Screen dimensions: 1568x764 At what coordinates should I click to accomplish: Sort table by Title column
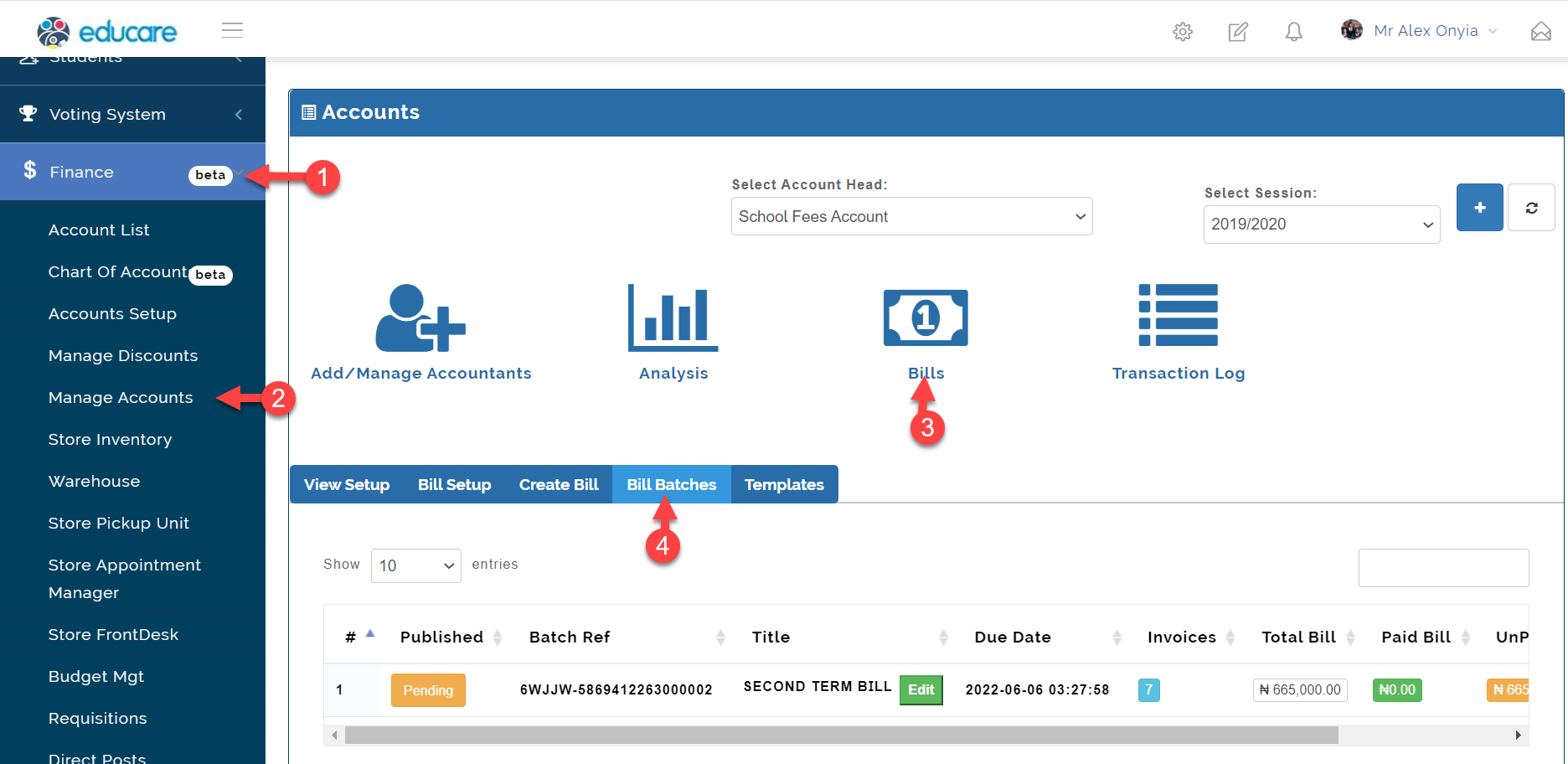pyautogui.click(x=943, y=638)
